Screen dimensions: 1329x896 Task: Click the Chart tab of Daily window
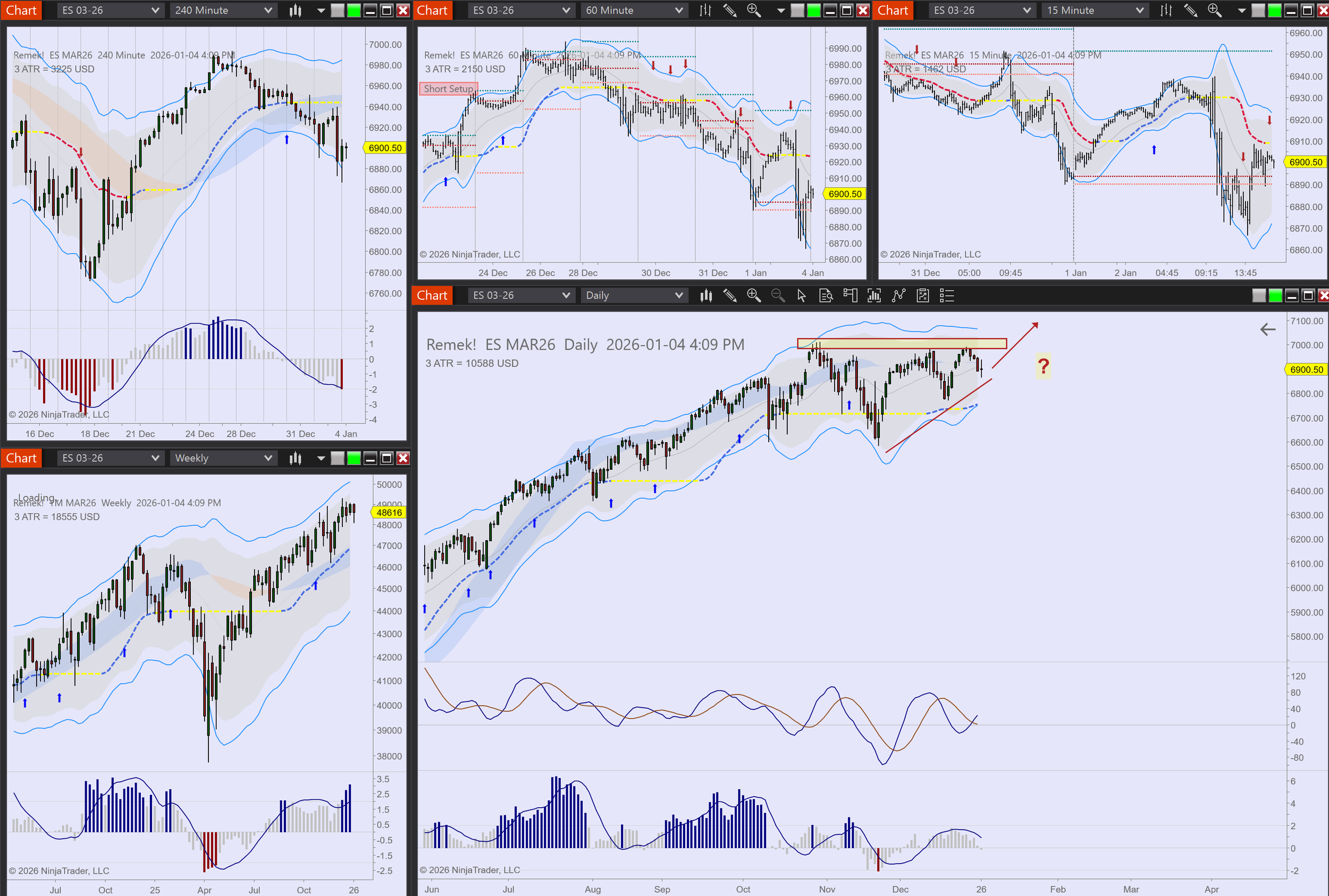click(x=432, y=295)
